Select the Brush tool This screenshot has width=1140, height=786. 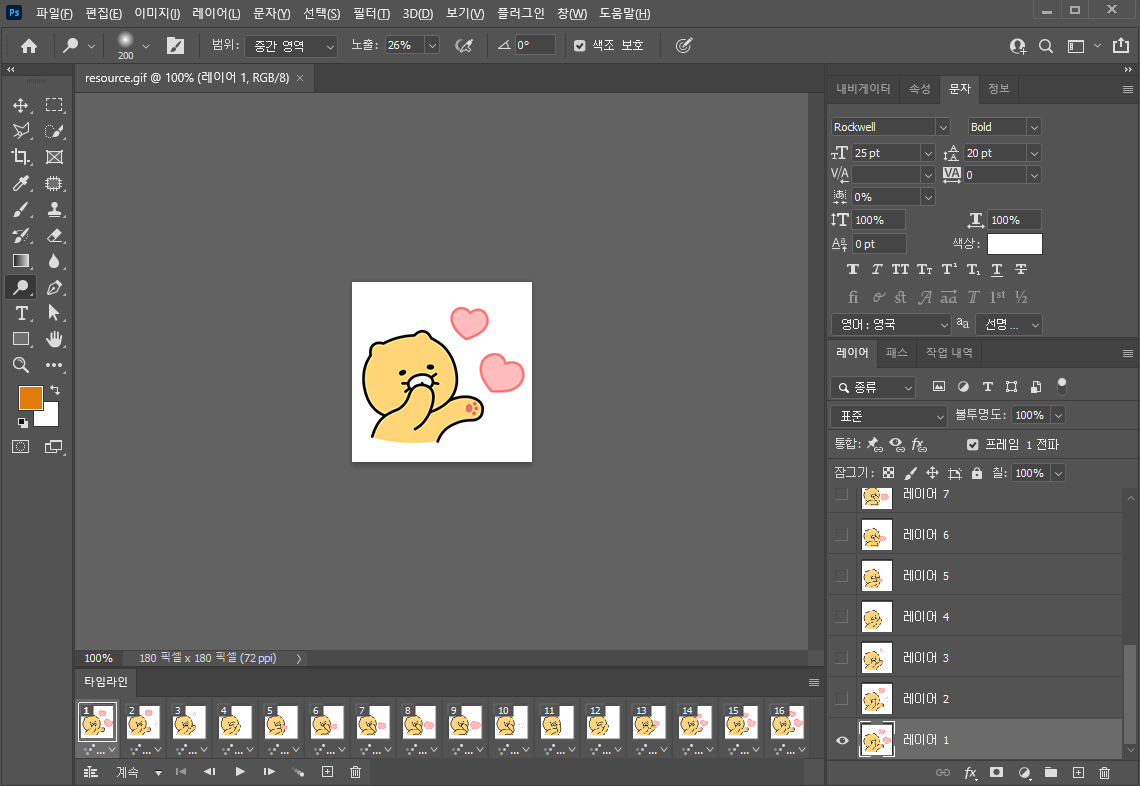pyautogui.click(x=20, y=209)
